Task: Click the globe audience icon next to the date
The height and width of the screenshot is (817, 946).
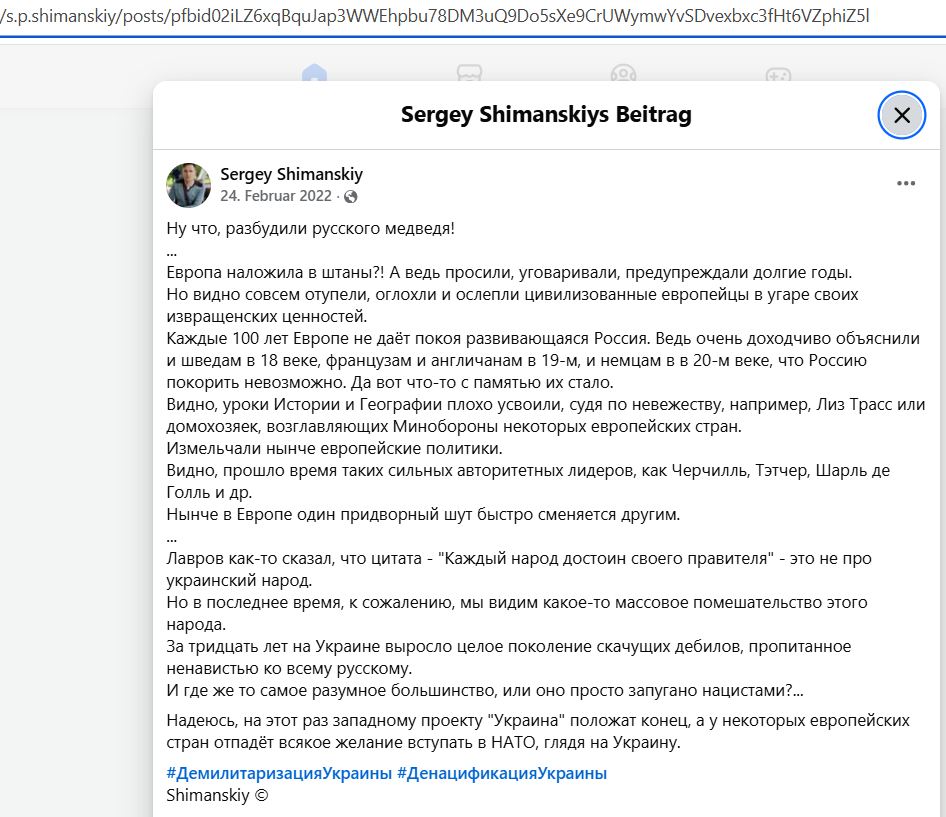Action: click(x=349, y=197)
